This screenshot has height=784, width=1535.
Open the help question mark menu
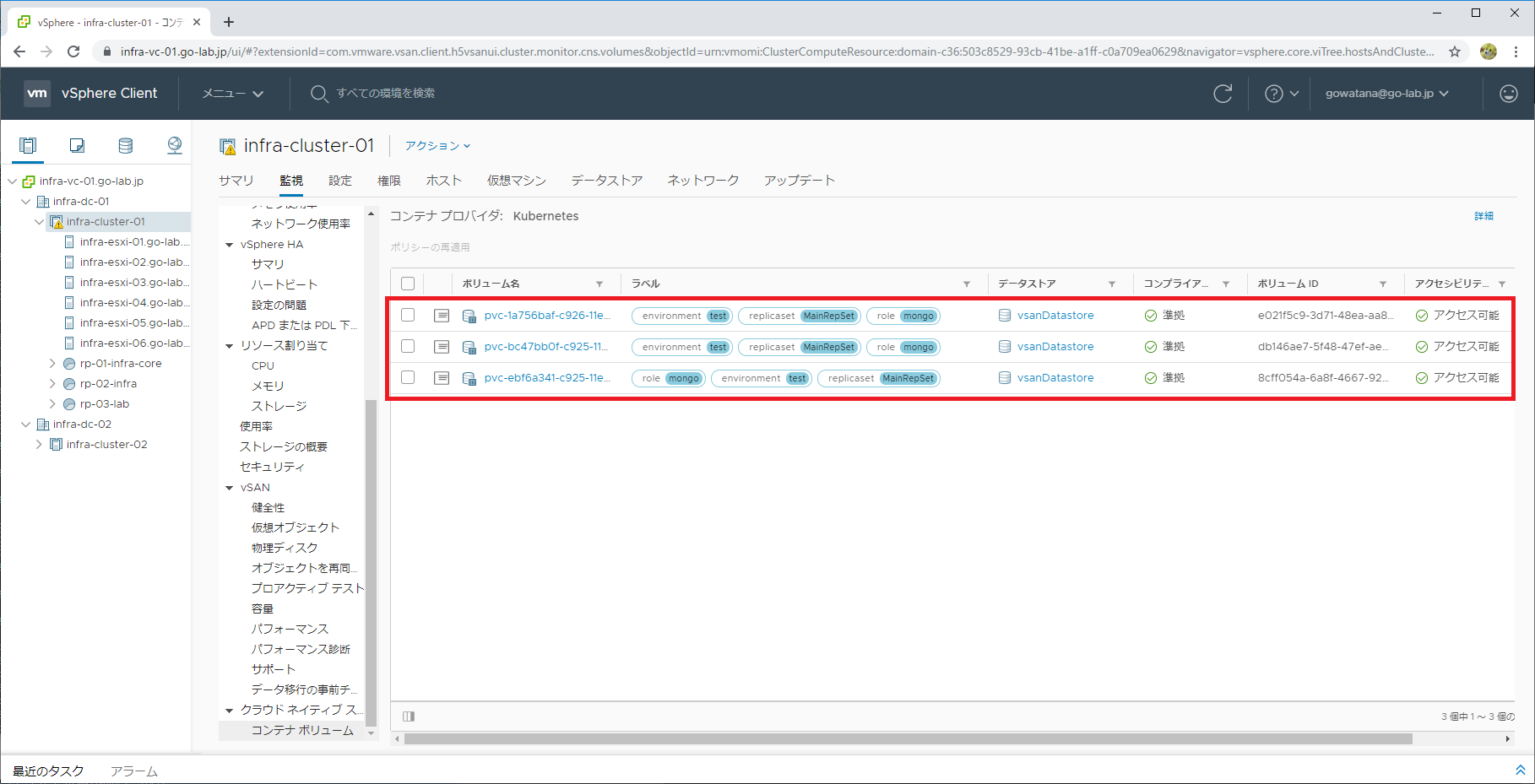click(1281, 94)
